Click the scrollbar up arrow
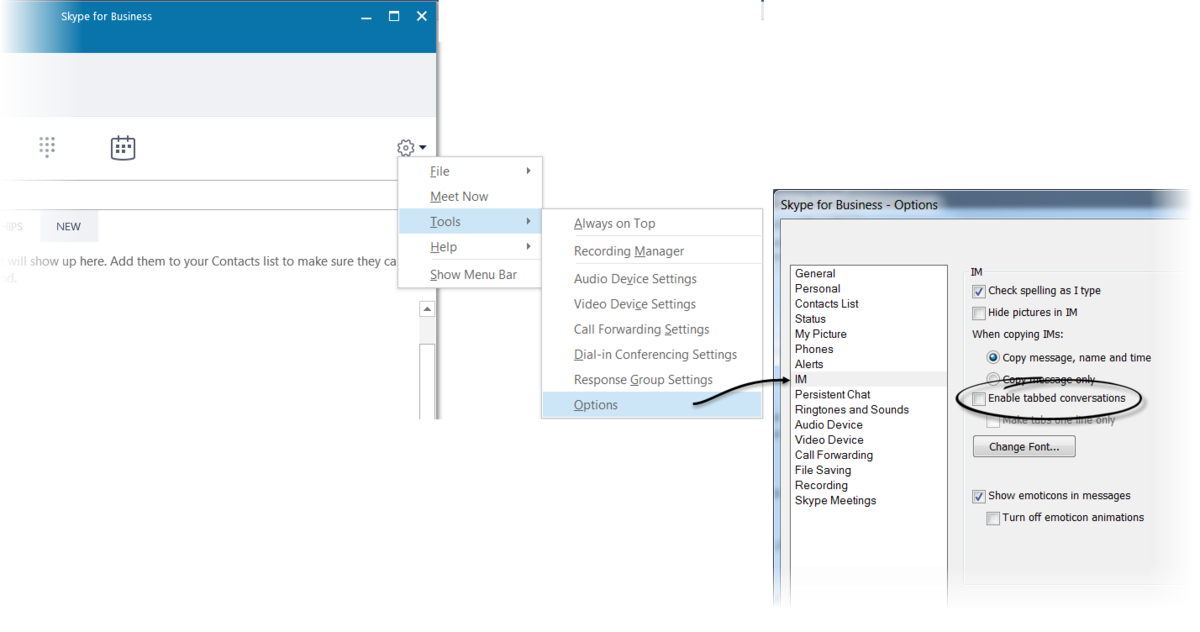The height and width of the screenshot is (632, 1200). click(427, 309)
